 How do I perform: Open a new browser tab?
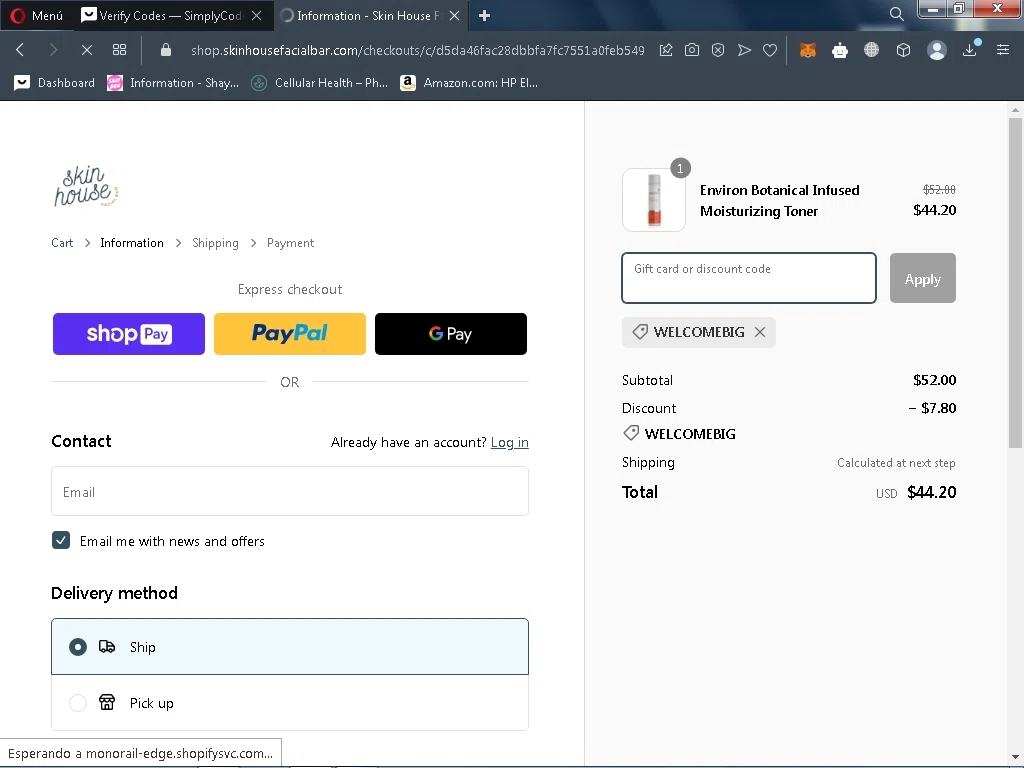(484, 16)
